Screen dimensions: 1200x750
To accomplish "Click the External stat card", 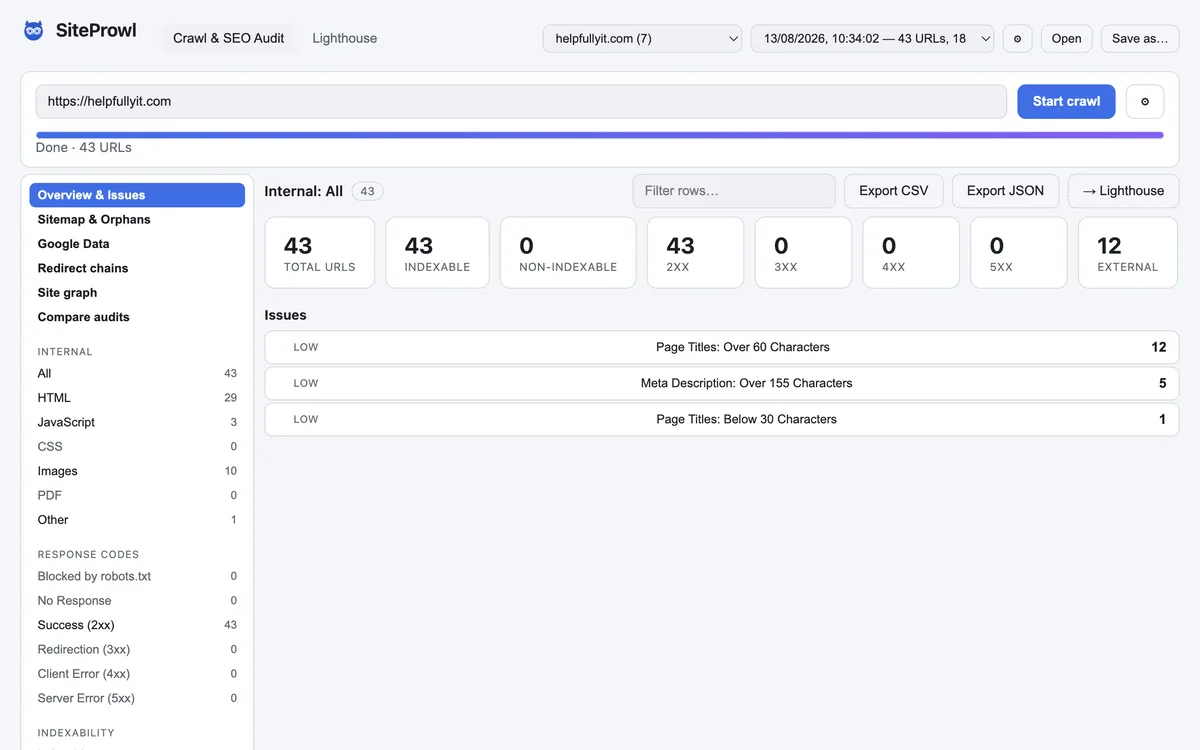I will 1128,253.
